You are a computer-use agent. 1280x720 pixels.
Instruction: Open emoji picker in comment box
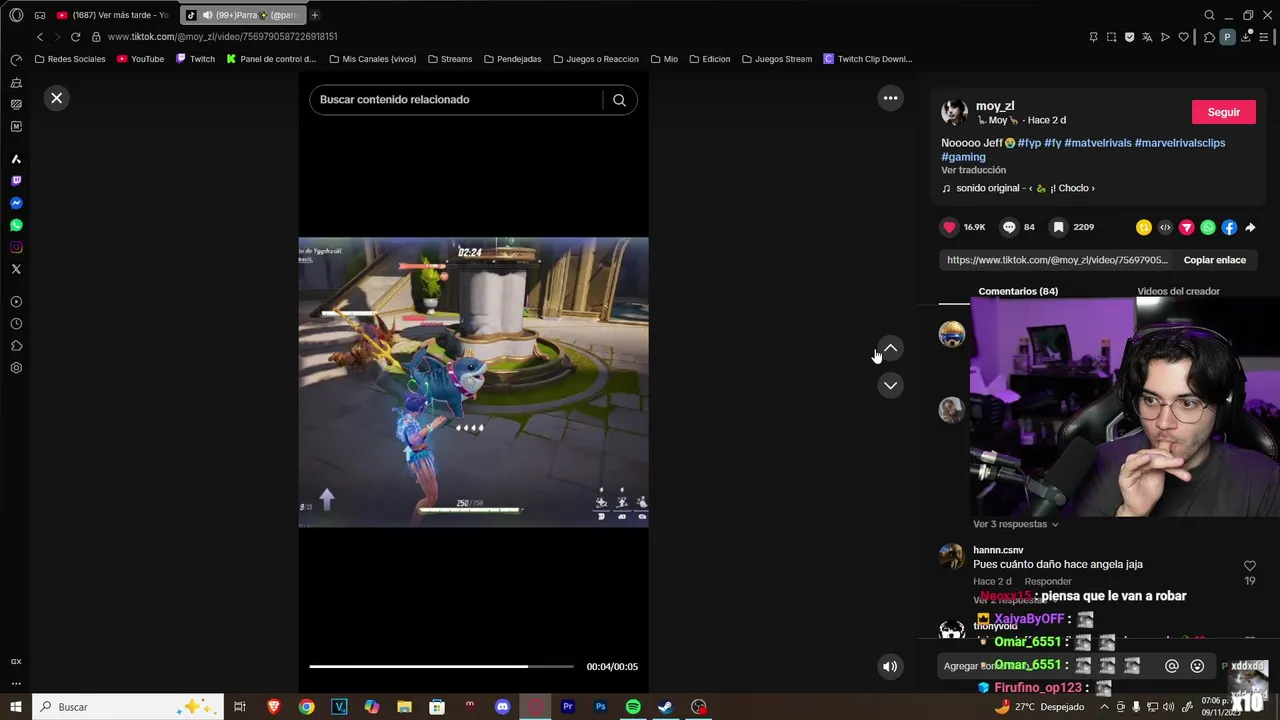coord(1197,666)
